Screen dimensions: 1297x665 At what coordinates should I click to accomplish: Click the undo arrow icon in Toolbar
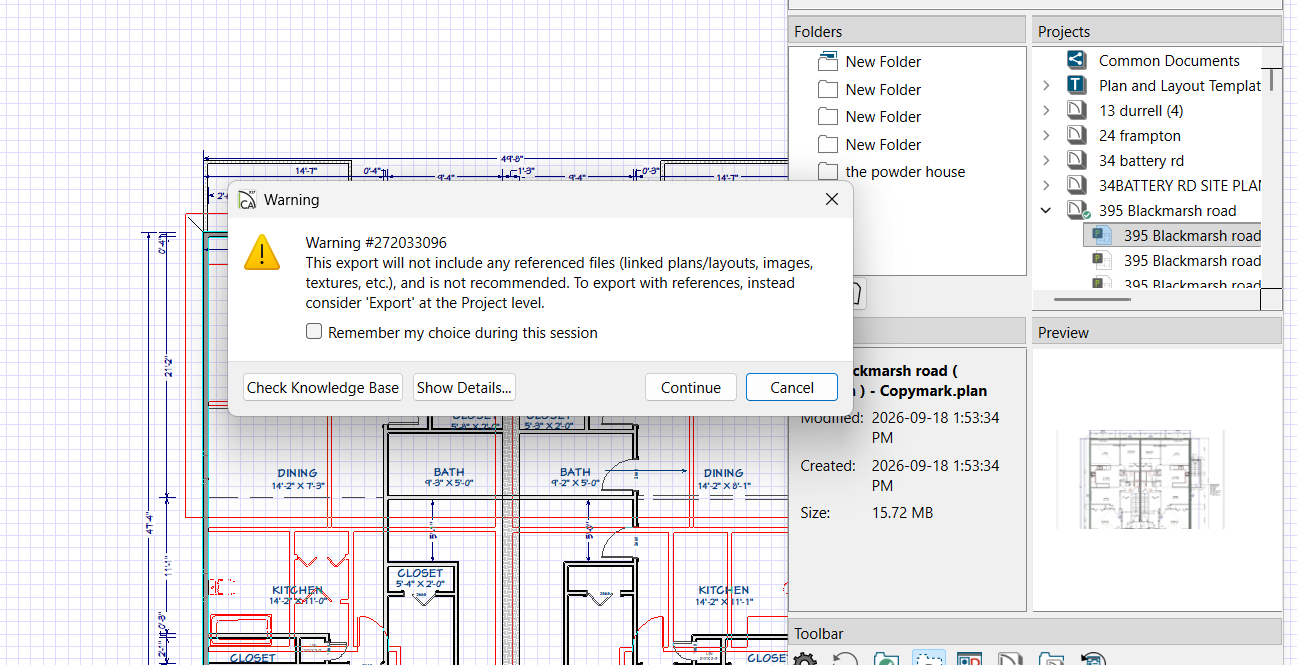click(845, 658)
